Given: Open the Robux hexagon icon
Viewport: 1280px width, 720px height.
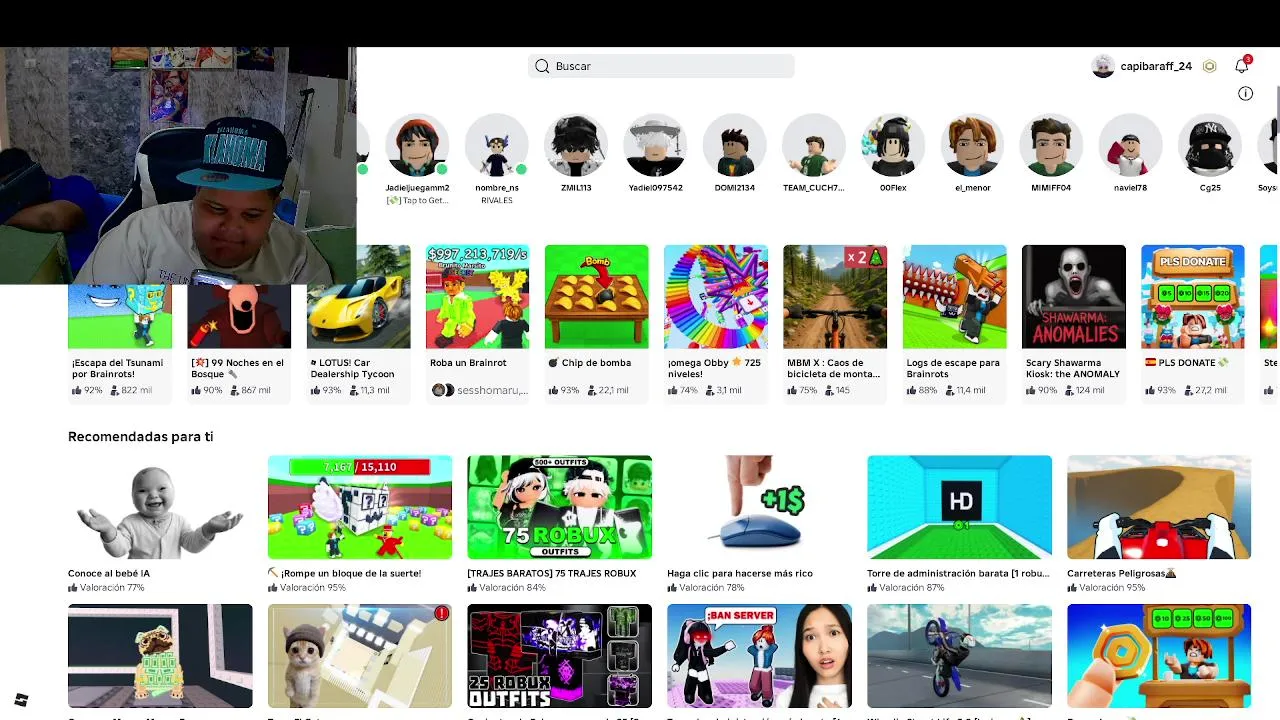Looking at the screenshot, I should coord(1209,66).
